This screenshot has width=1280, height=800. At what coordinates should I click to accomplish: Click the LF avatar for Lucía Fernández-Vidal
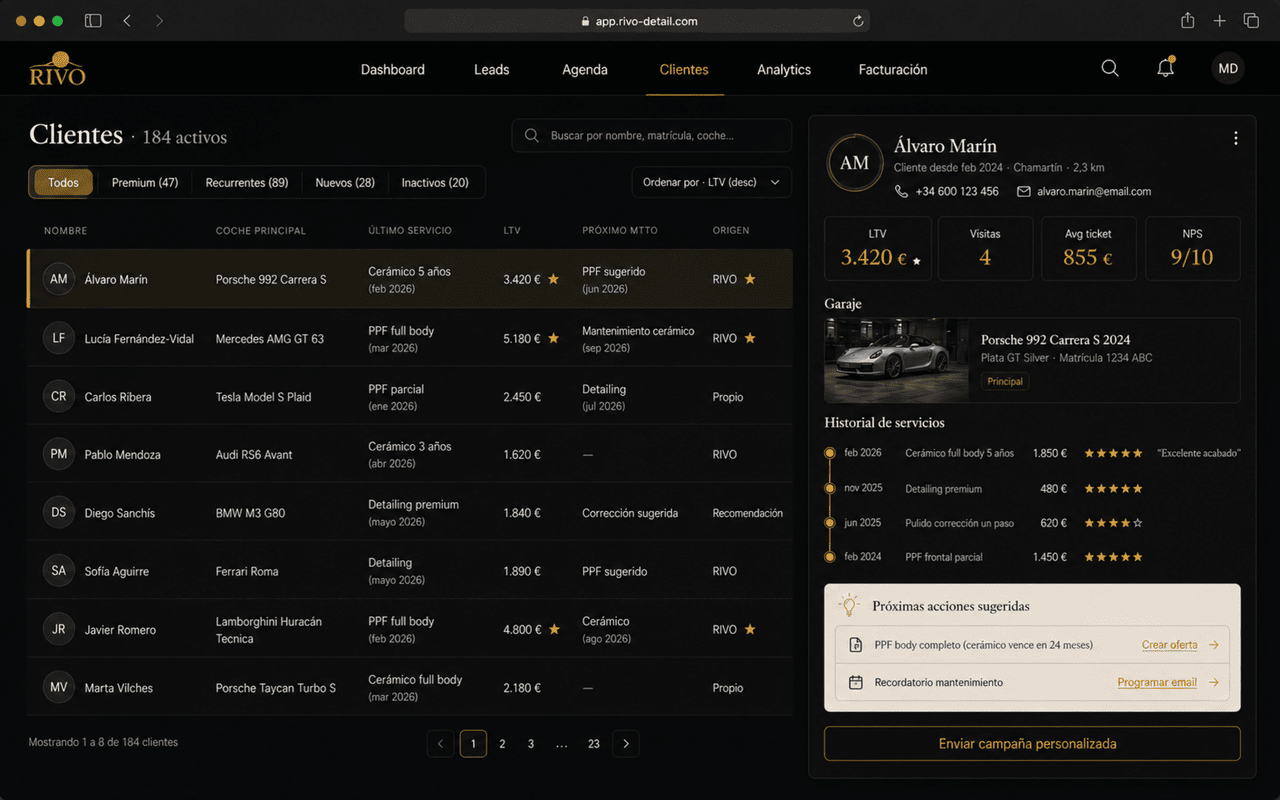coord(59,338)
